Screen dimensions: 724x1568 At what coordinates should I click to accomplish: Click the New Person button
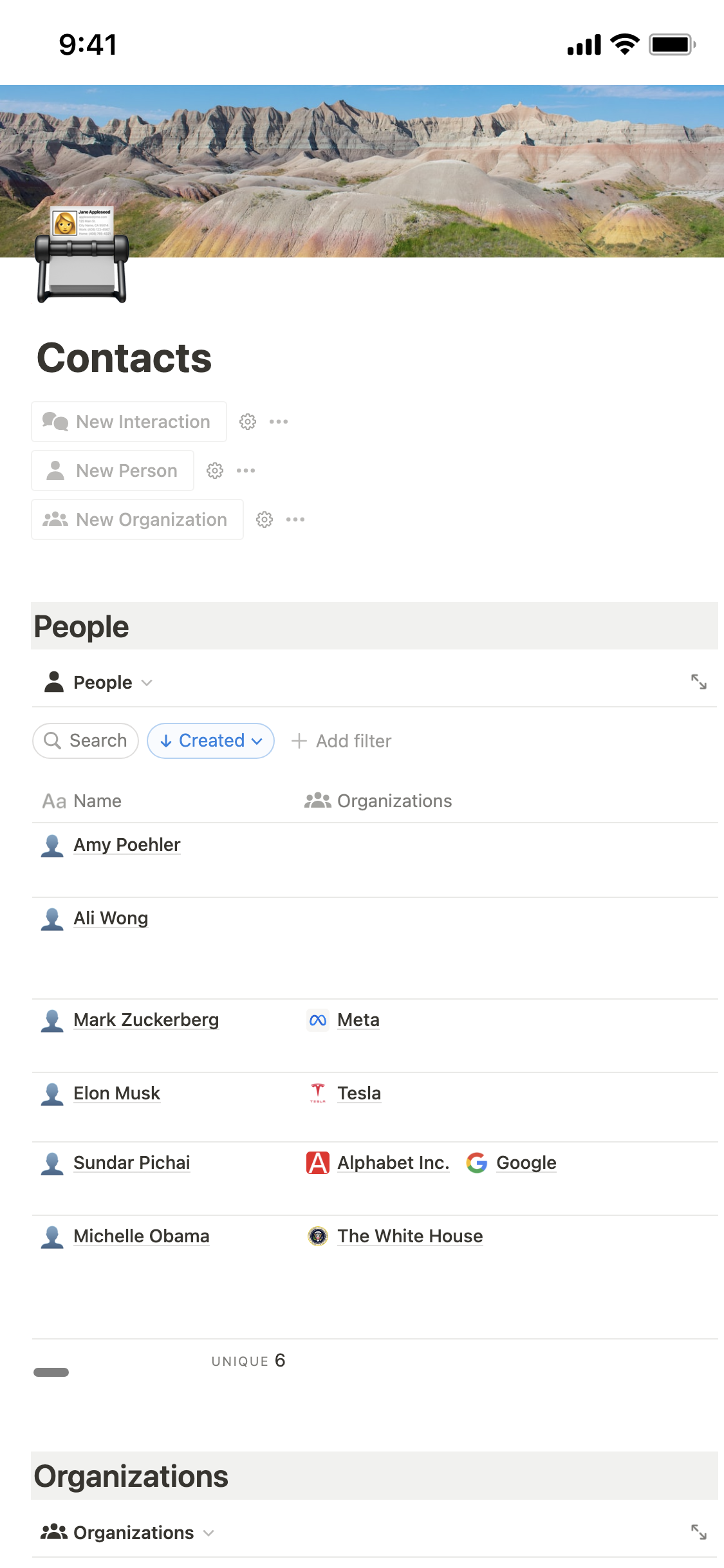tap(113, 471)
